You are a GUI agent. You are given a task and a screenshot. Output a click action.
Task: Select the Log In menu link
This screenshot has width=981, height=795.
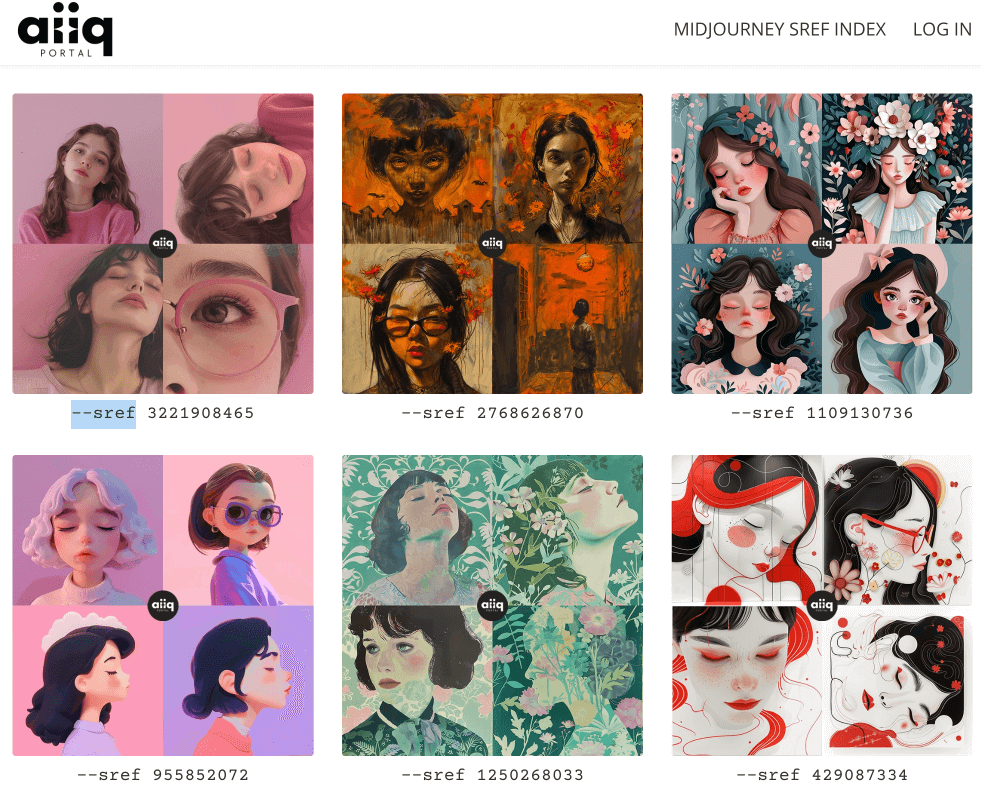click(x=942, y=29)
